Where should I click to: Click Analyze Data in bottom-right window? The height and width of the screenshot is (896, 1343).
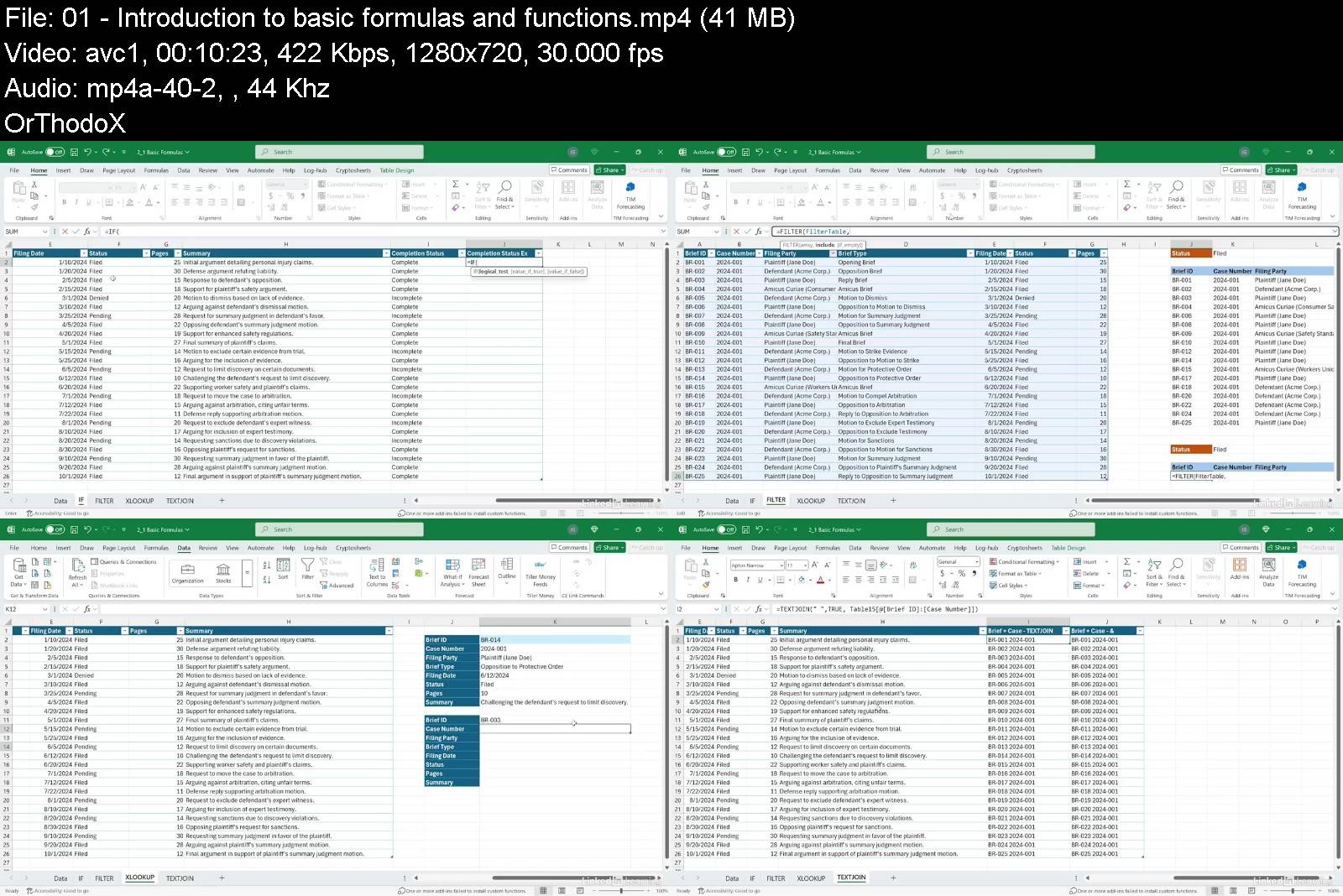point(1269,572)
